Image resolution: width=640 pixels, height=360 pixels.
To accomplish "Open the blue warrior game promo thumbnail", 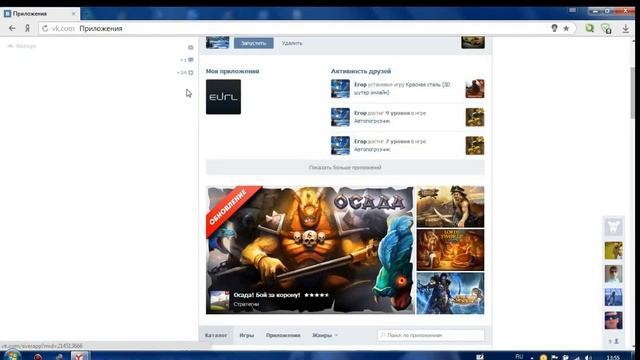I will (450, 293).
